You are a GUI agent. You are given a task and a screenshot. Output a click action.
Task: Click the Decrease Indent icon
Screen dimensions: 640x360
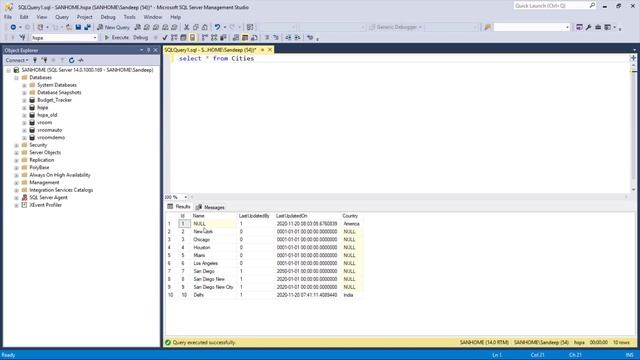(288, 38)
